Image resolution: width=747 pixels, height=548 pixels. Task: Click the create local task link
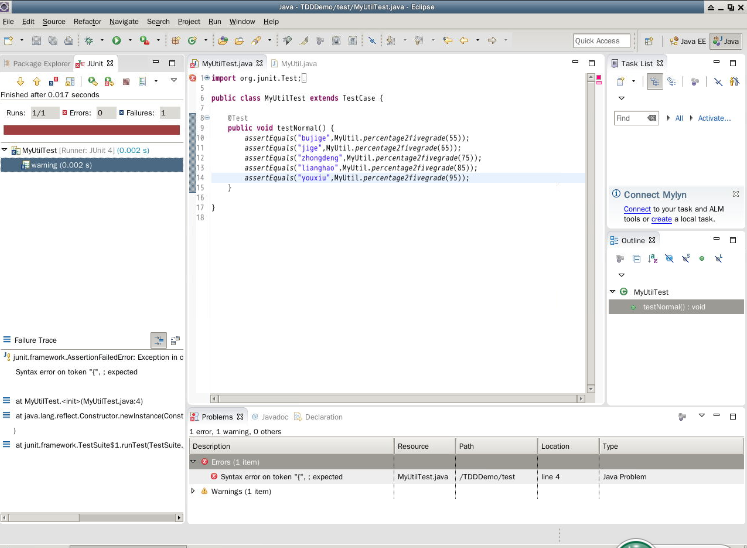[x=661, y=219]
